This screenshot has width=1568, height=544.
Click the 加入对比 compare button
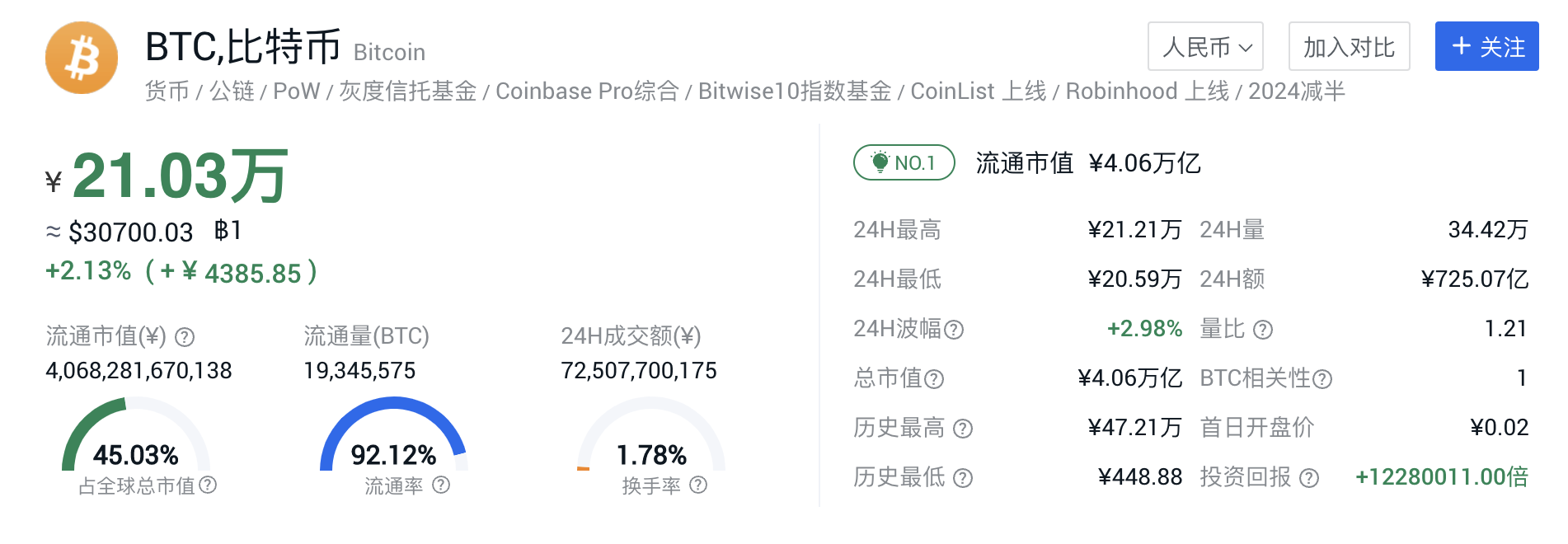1349,47
